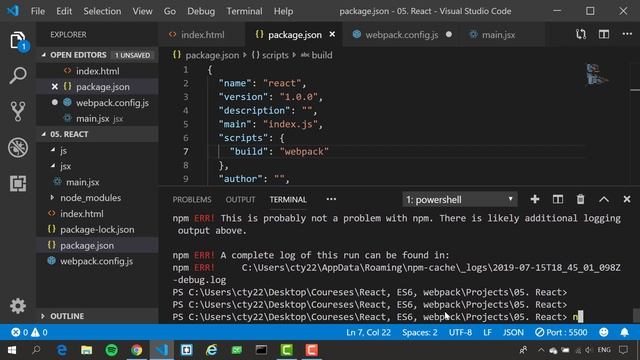Open the Explorer view in activity bar
This screenshot has width=640, height=360.
click(18, 41)
